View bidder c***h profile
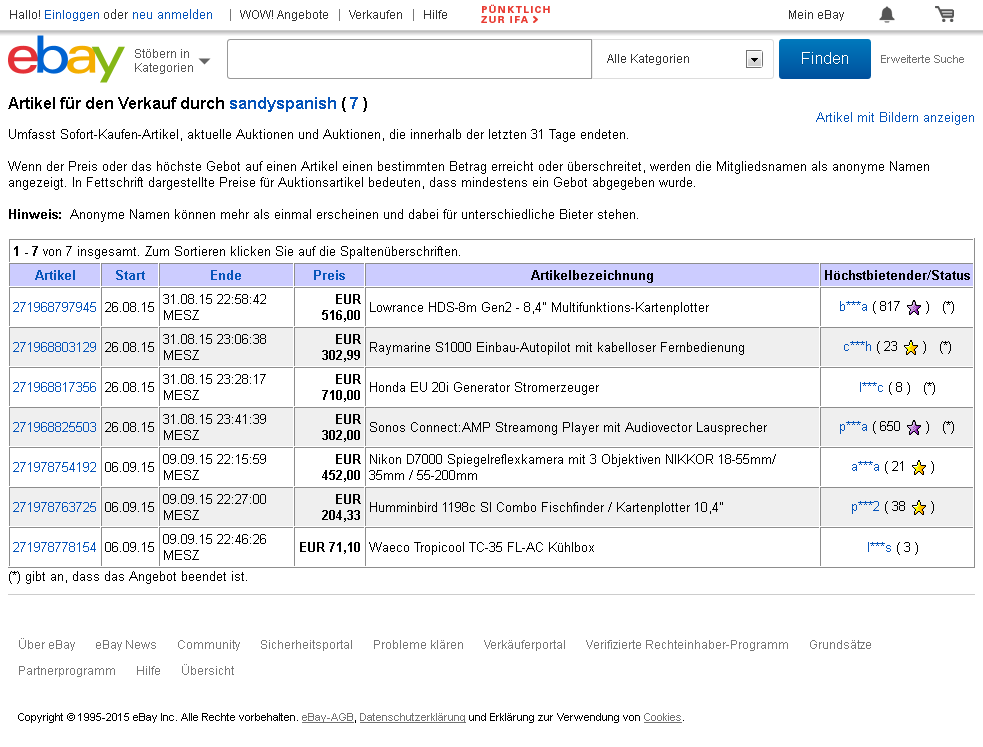The image size is (983, 747). tap(857, 347)
